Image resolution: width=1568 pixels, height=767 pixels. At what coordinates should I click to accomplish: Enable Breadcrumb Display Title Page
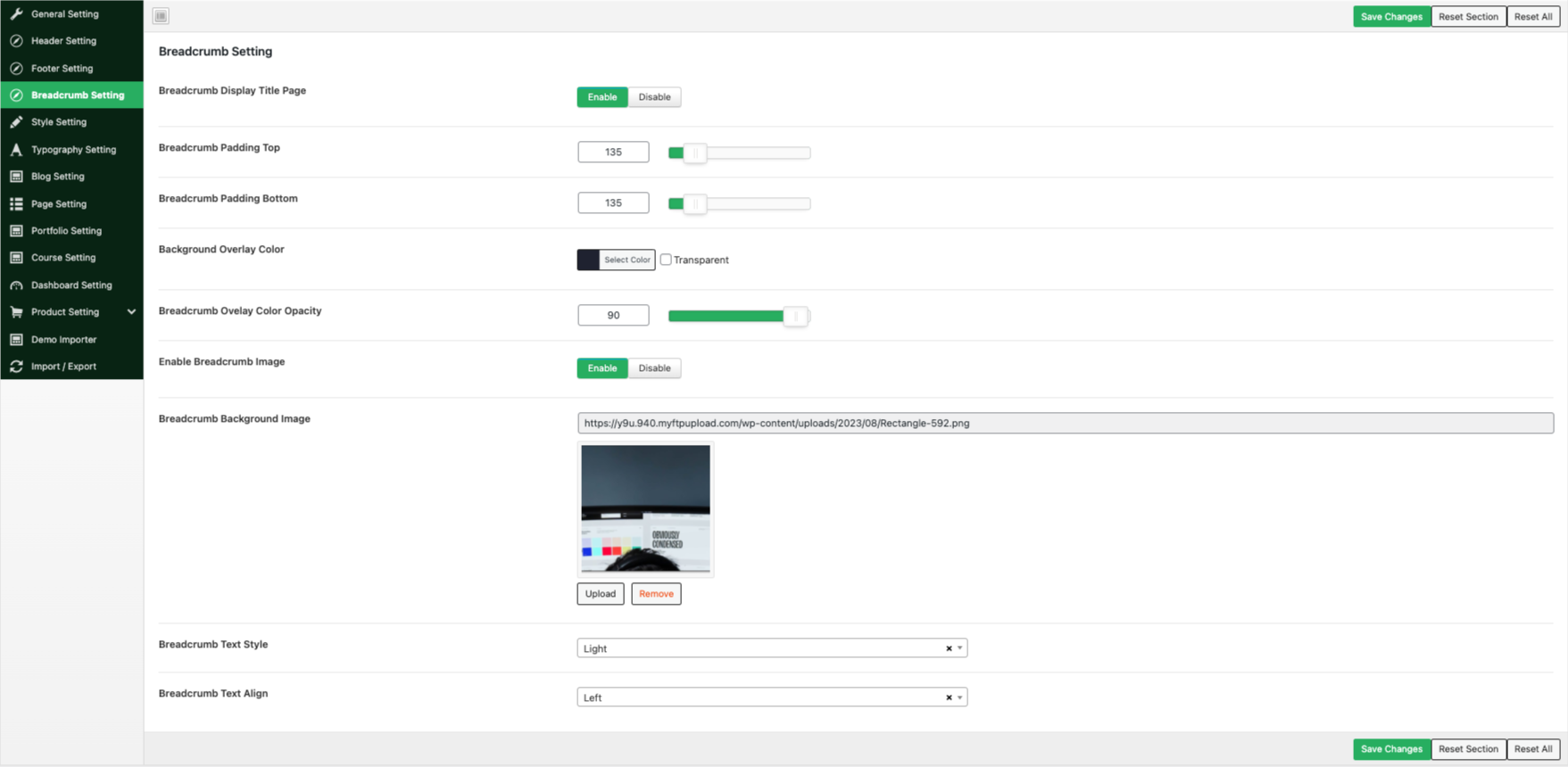pos(602,97)
